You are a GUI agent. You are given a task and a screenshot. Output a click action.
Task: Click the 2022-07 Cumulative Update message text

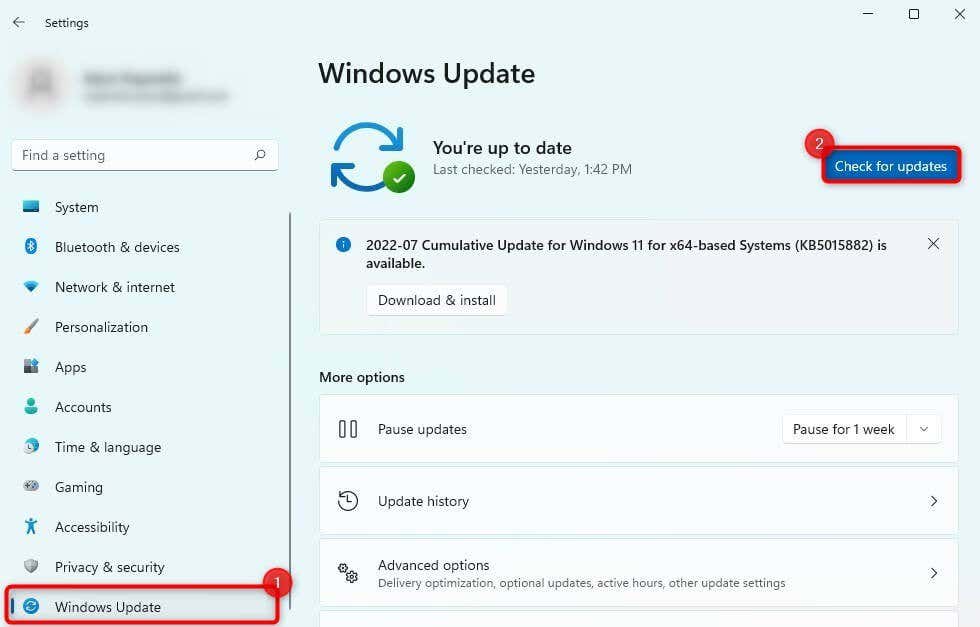click(626, 254)
